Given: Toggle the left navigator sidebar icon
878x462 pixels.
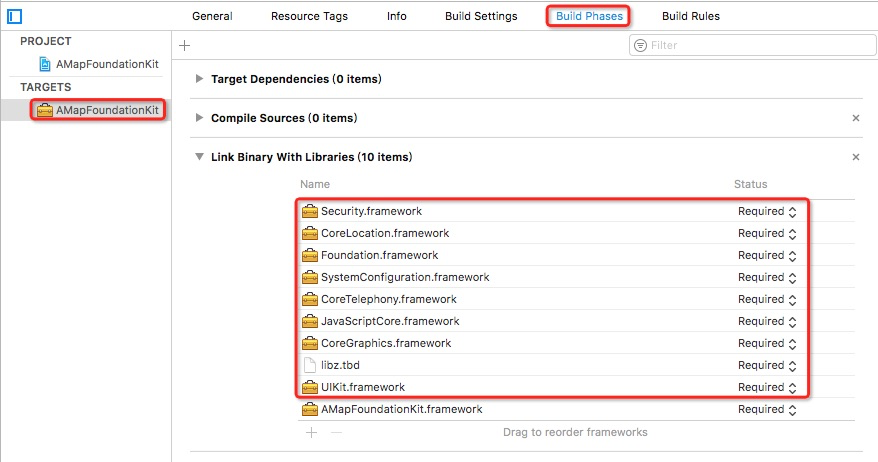Looking at the screenshot, I should point(15,16).
